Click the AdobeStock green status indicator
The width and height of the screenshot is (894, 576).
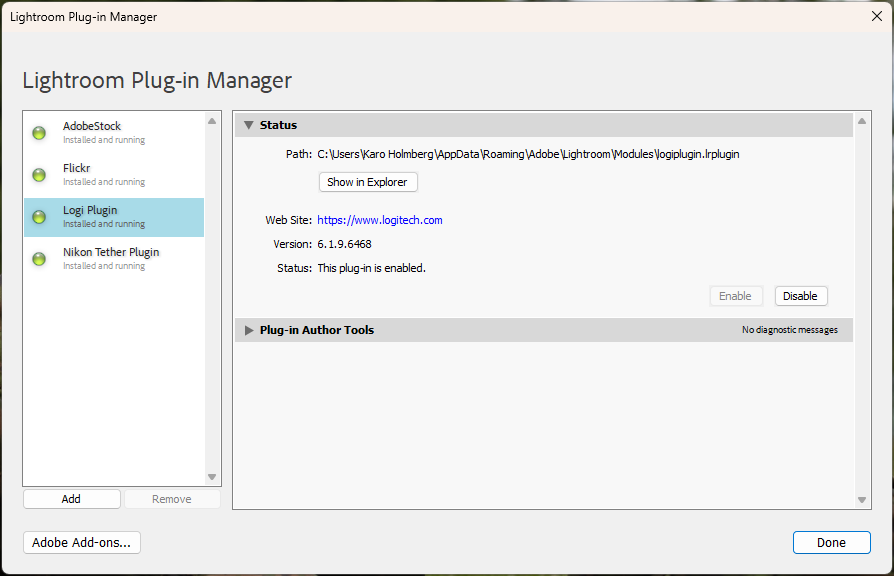pos(39,133)
